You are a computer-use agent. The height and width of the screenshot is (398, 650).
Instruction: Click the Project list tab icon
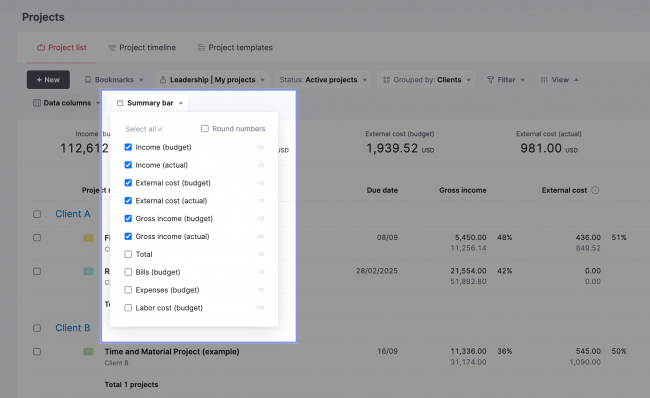(x=41, y=48)
